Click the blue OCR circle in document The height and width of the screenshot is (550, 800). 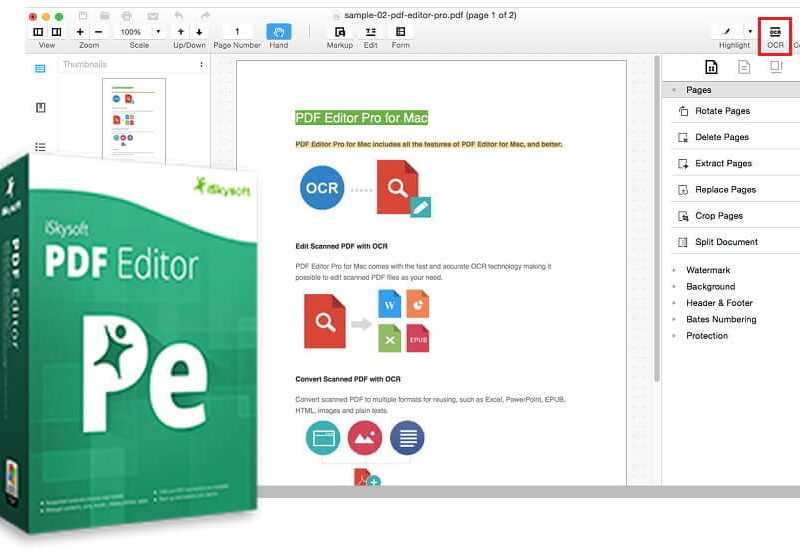(x=322, y=188)
